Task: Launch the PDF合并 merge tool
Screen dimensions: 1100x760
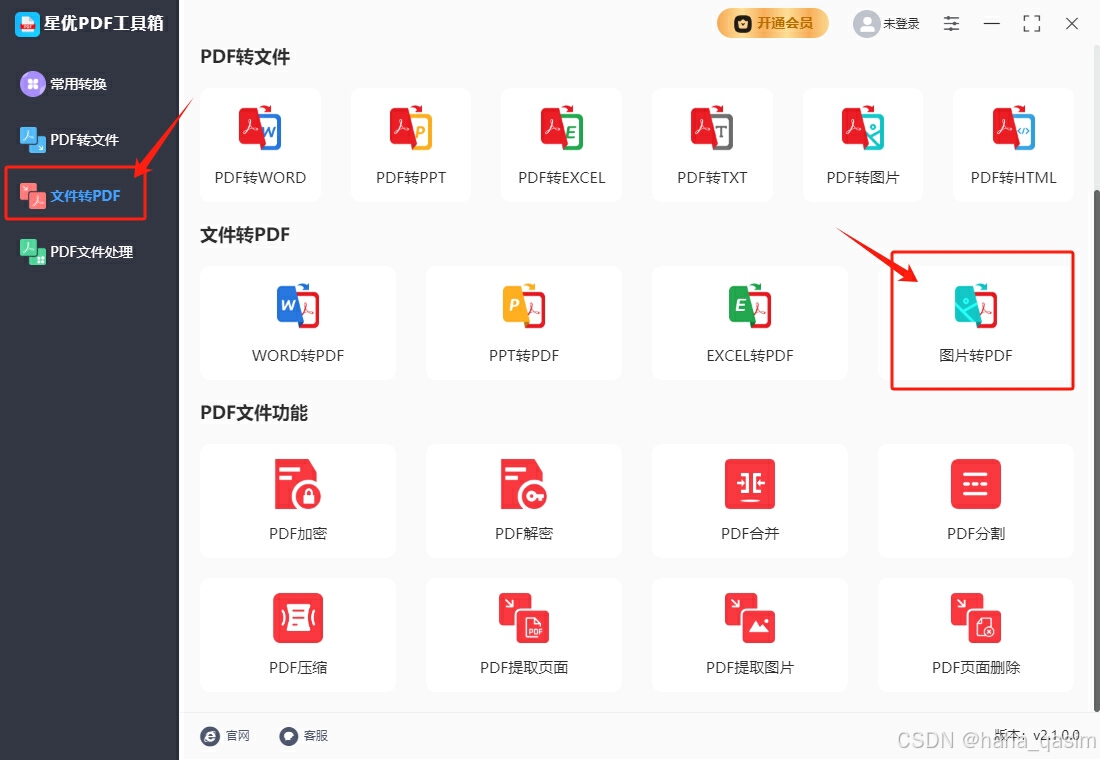Action: 750,501
